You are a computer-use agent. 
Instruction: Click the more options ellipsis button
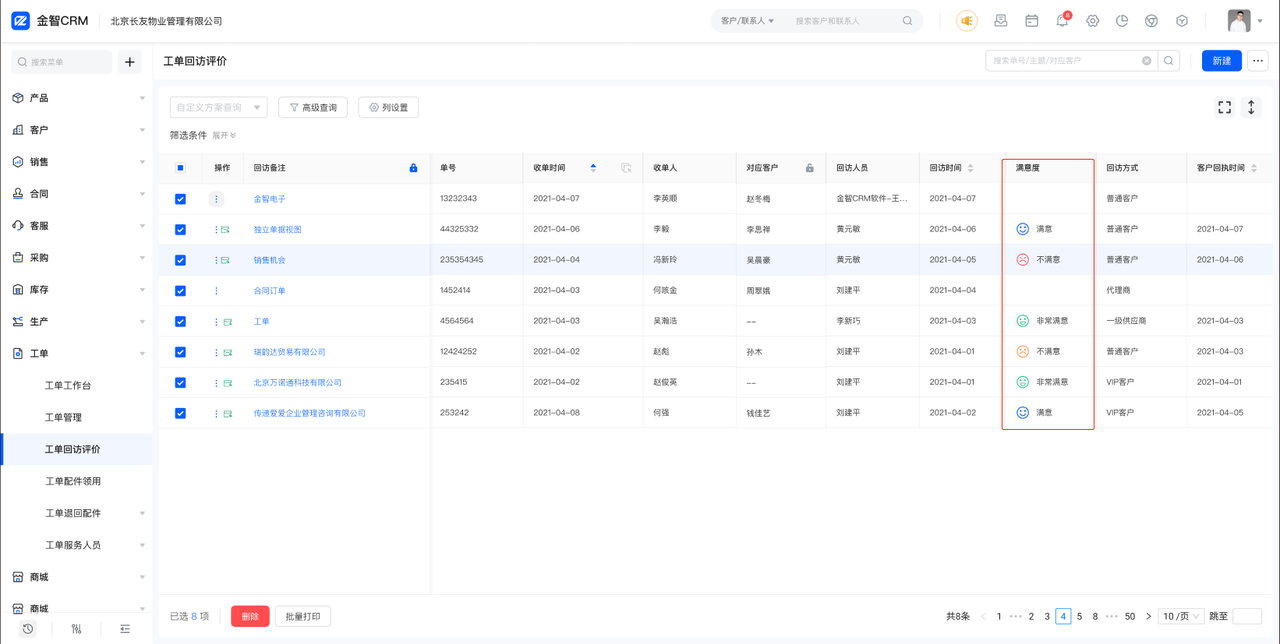tap(1258, 61)
